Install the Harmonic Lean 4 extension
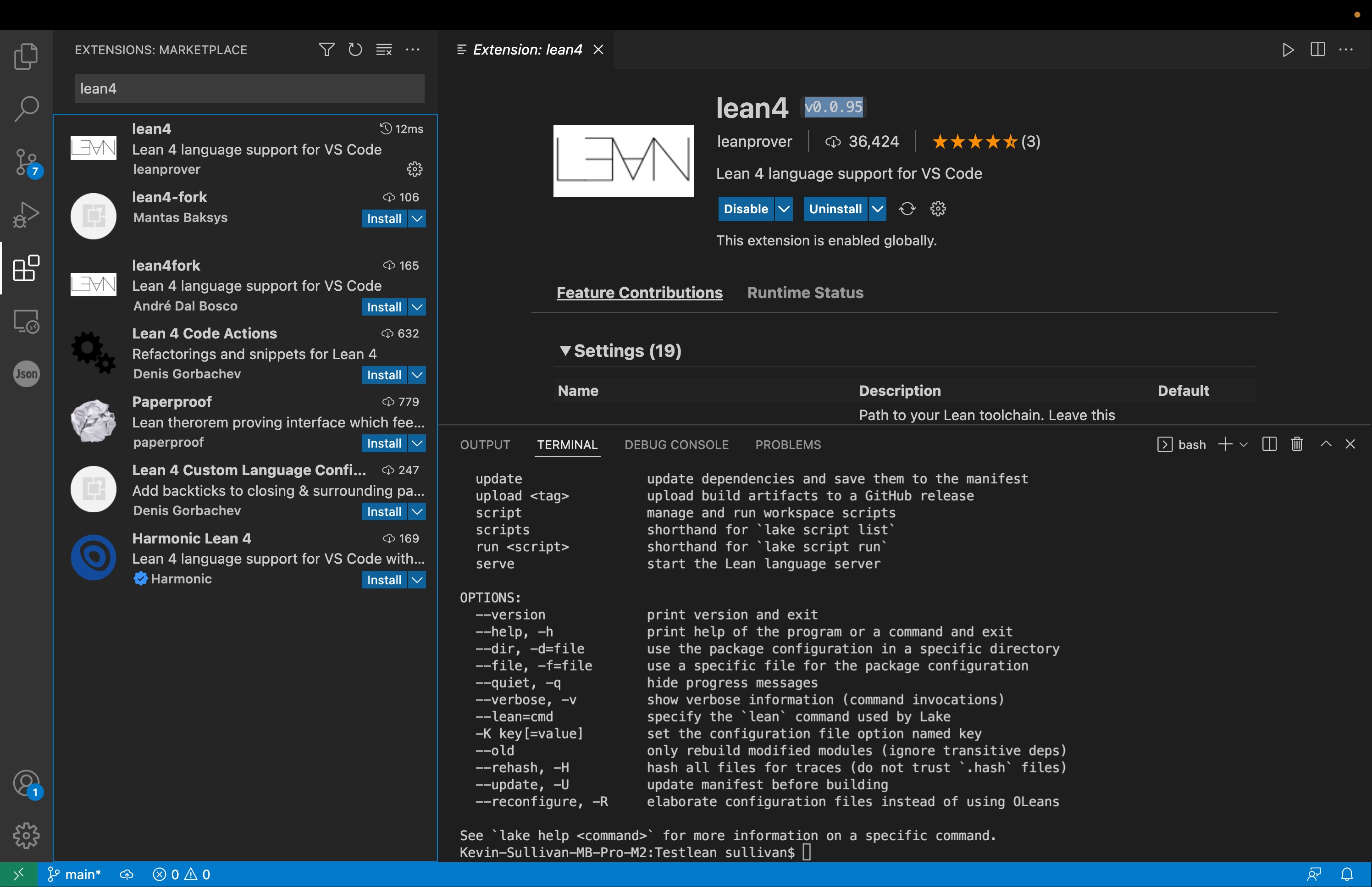This screenshot has height=887, width=1372. coord(384,580)
